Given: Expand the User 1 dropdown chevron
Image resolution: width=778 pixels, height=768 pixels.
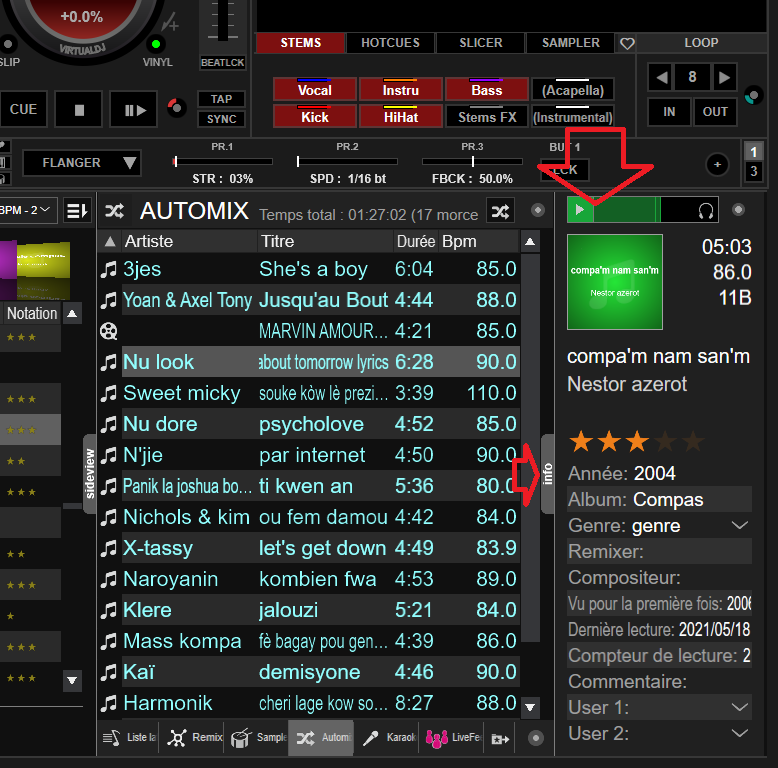Looking at the screenshot, I should click(739, 707).
